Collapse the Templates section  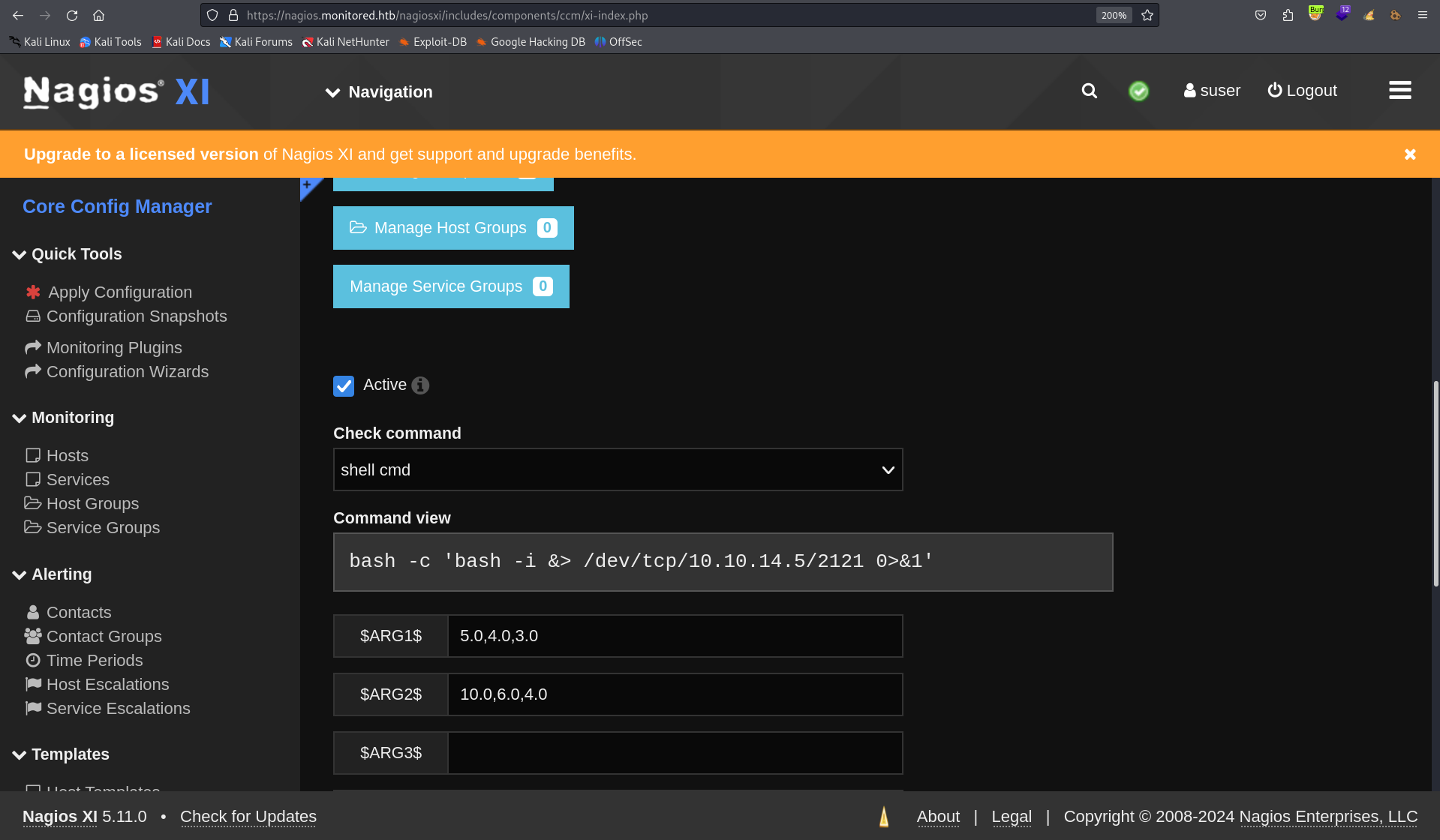coord(61,754)
